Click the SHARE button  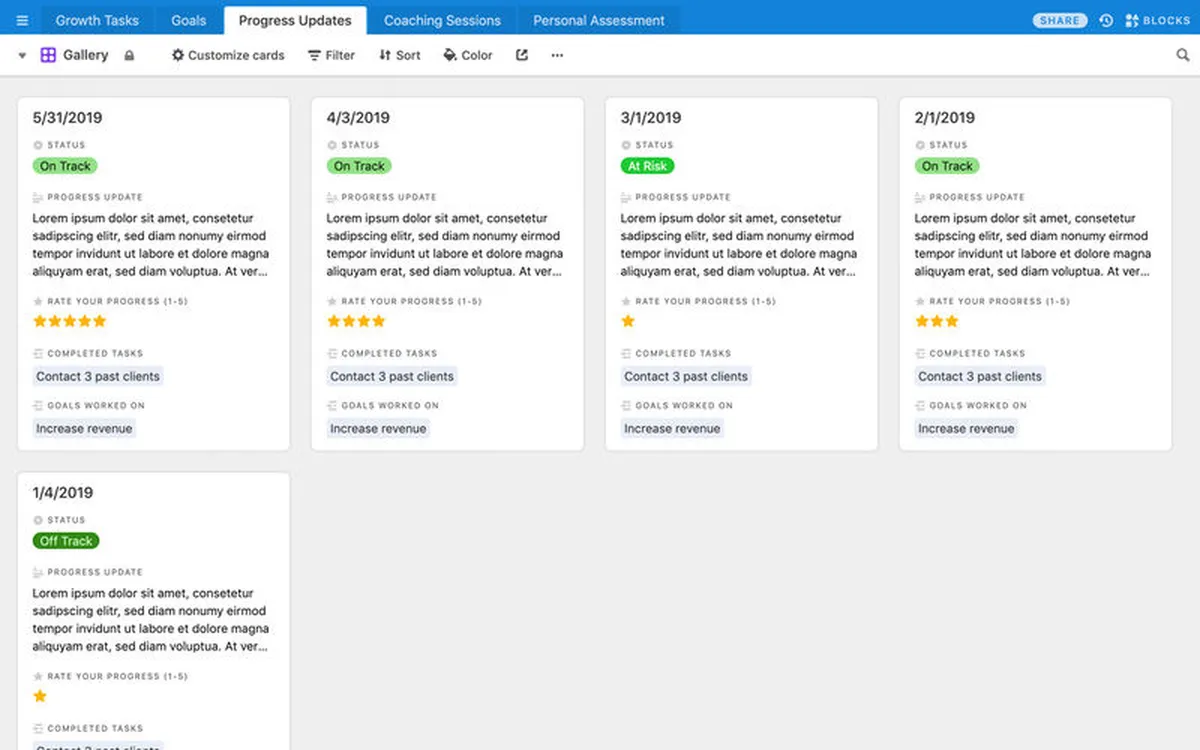pyautogui.click(x=1059, y=20)
